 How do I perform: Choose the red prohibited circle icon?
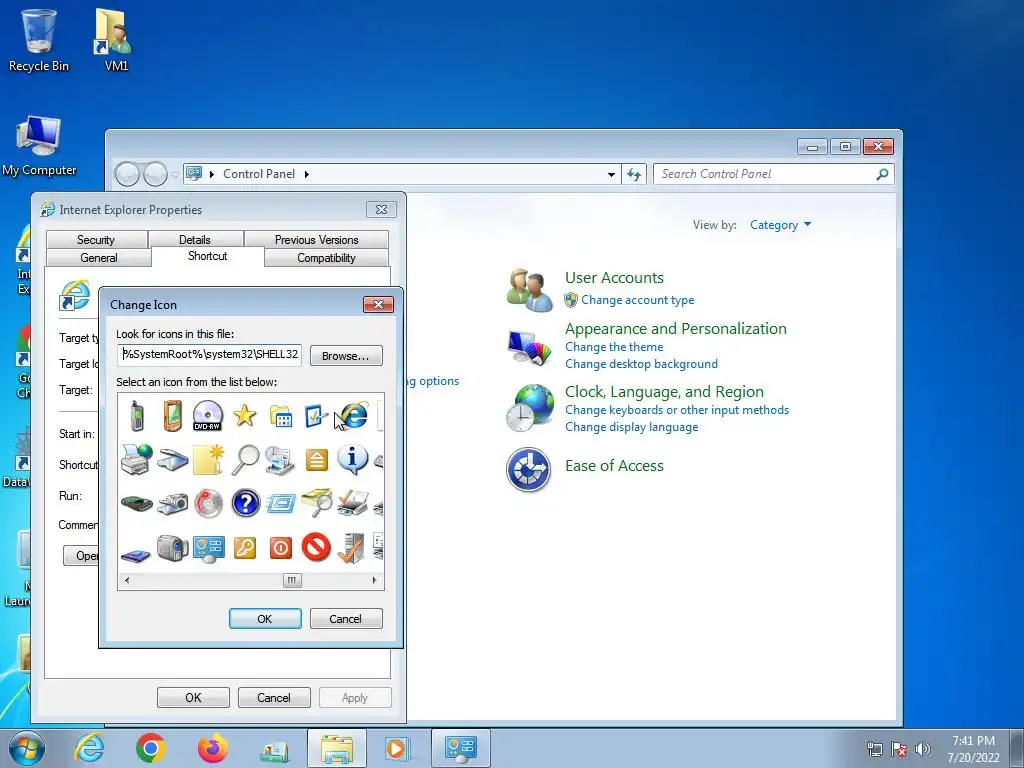point(316,547)
